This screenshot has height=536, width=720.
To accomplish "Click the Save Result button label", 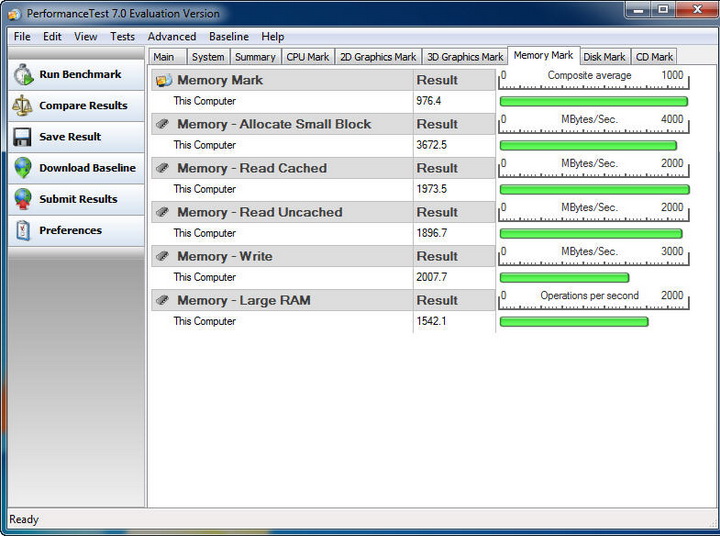I will tap(70, 137).
